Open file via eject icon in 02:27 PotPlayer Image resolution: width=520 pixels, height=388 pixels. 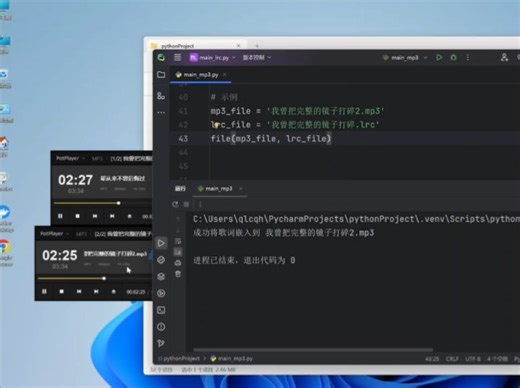129,216
